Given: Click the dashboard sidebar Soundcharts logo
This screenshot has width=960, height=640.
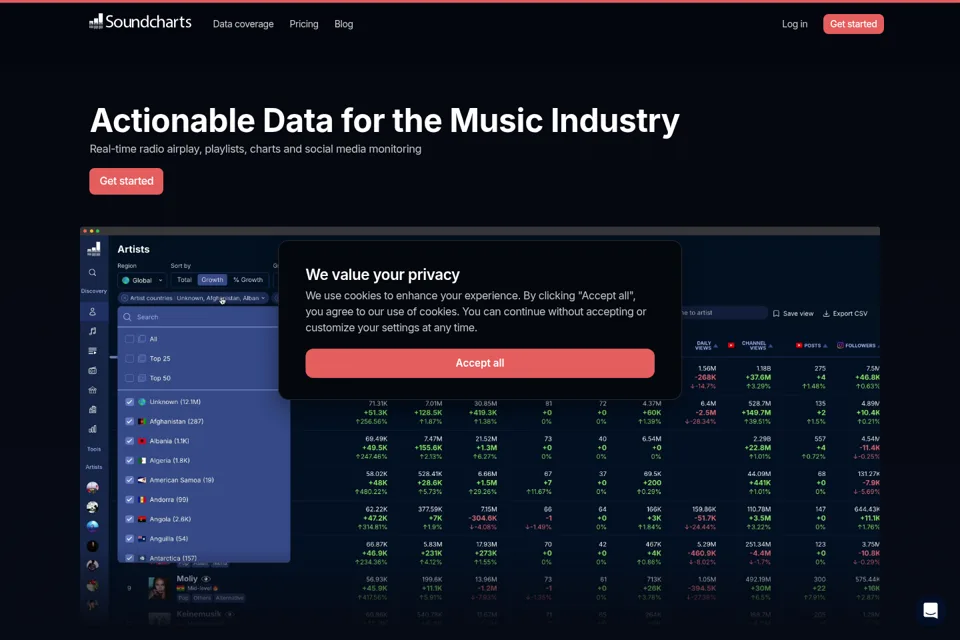Looking at the screenshot, I should coord(94,249).
